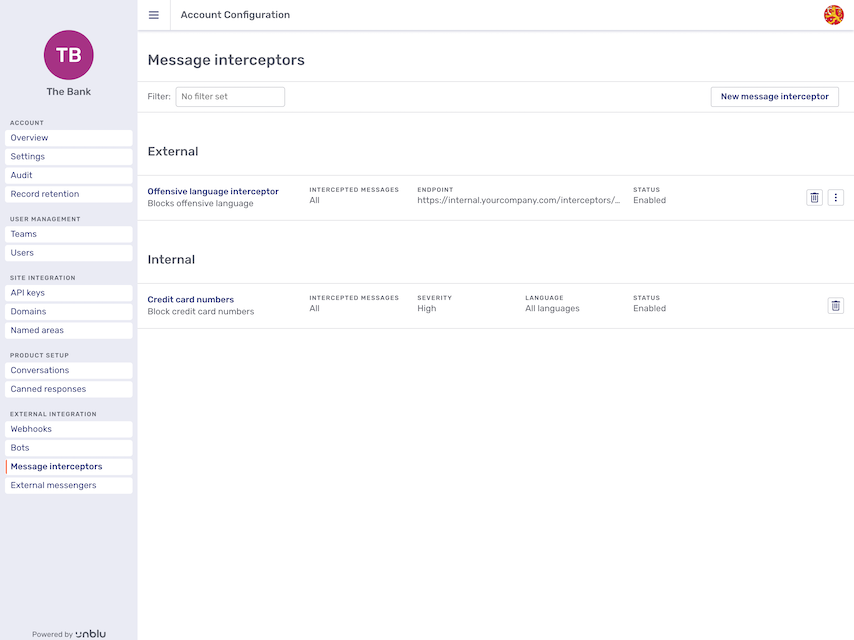Screen dimensions: 854x640
Task: Click the Account Configuration header title
Action: (235, 15)
